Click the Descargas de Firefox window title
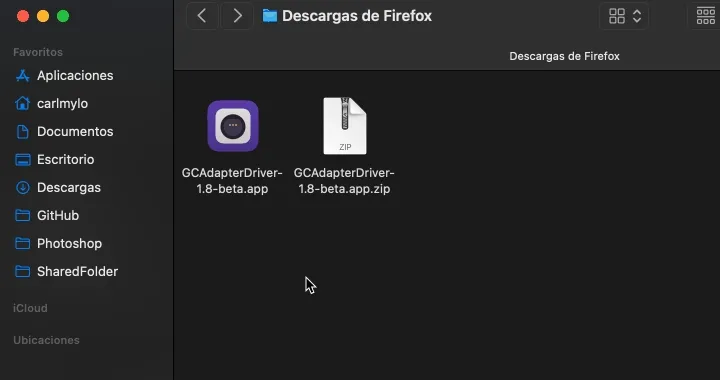Image resolution: width=720 pixels, height=380 pixels. [357, 16]
